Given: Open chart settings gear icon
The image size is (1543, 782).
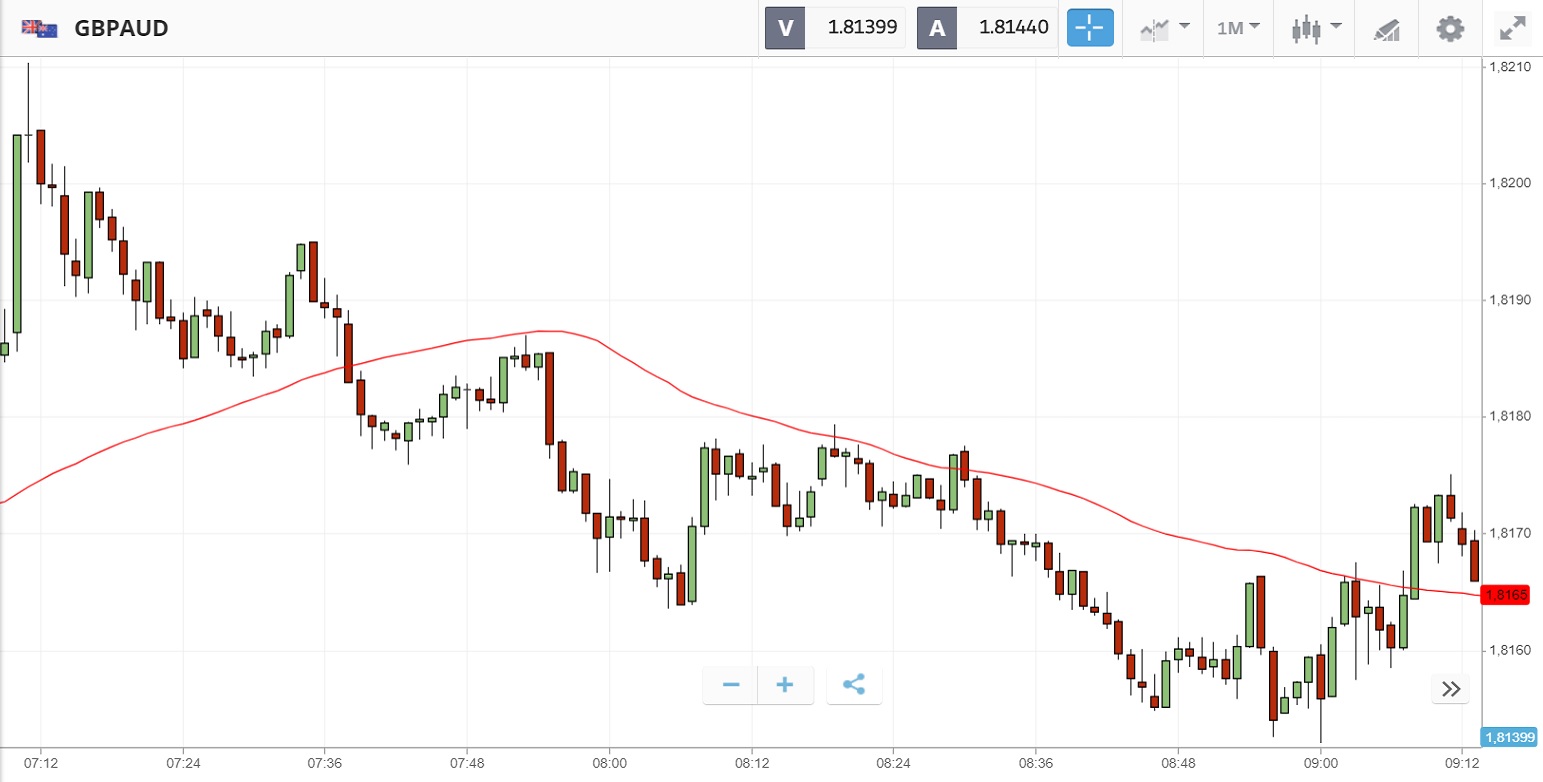Looking at the screenshot, I should click(1450, 28).
